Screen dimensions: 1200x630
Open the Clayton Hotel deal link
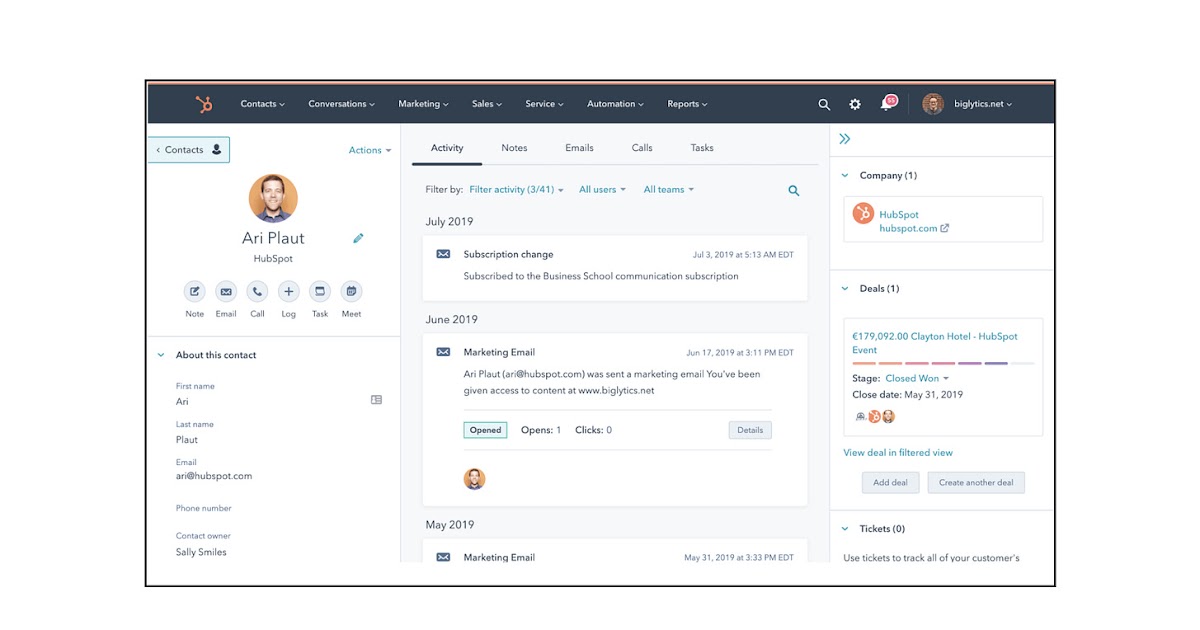click(x=935, y=343)
